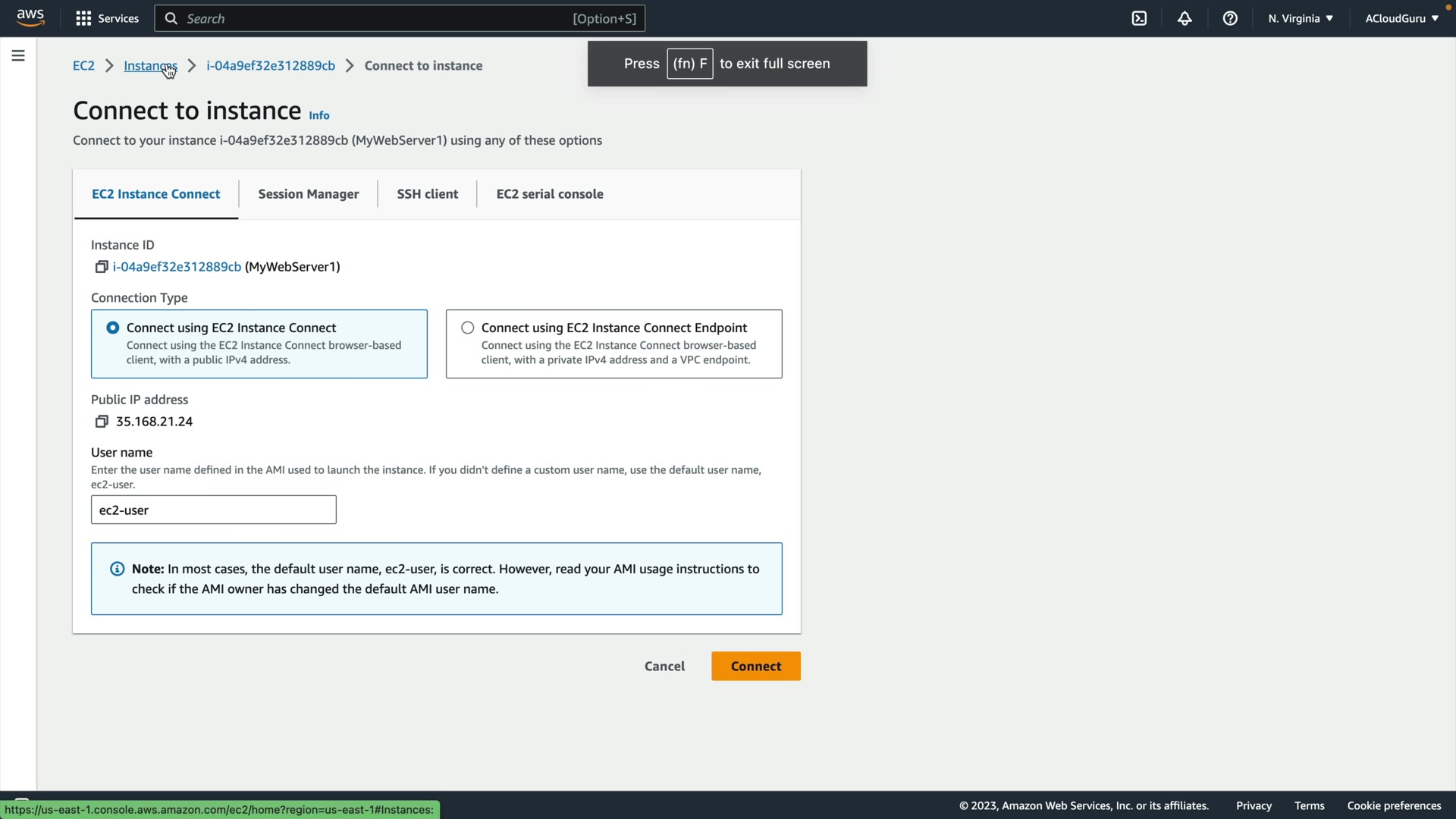1456x819 pixels.
Task: Copy the public IP address 35.168.21.24
Action: point(101,422)
